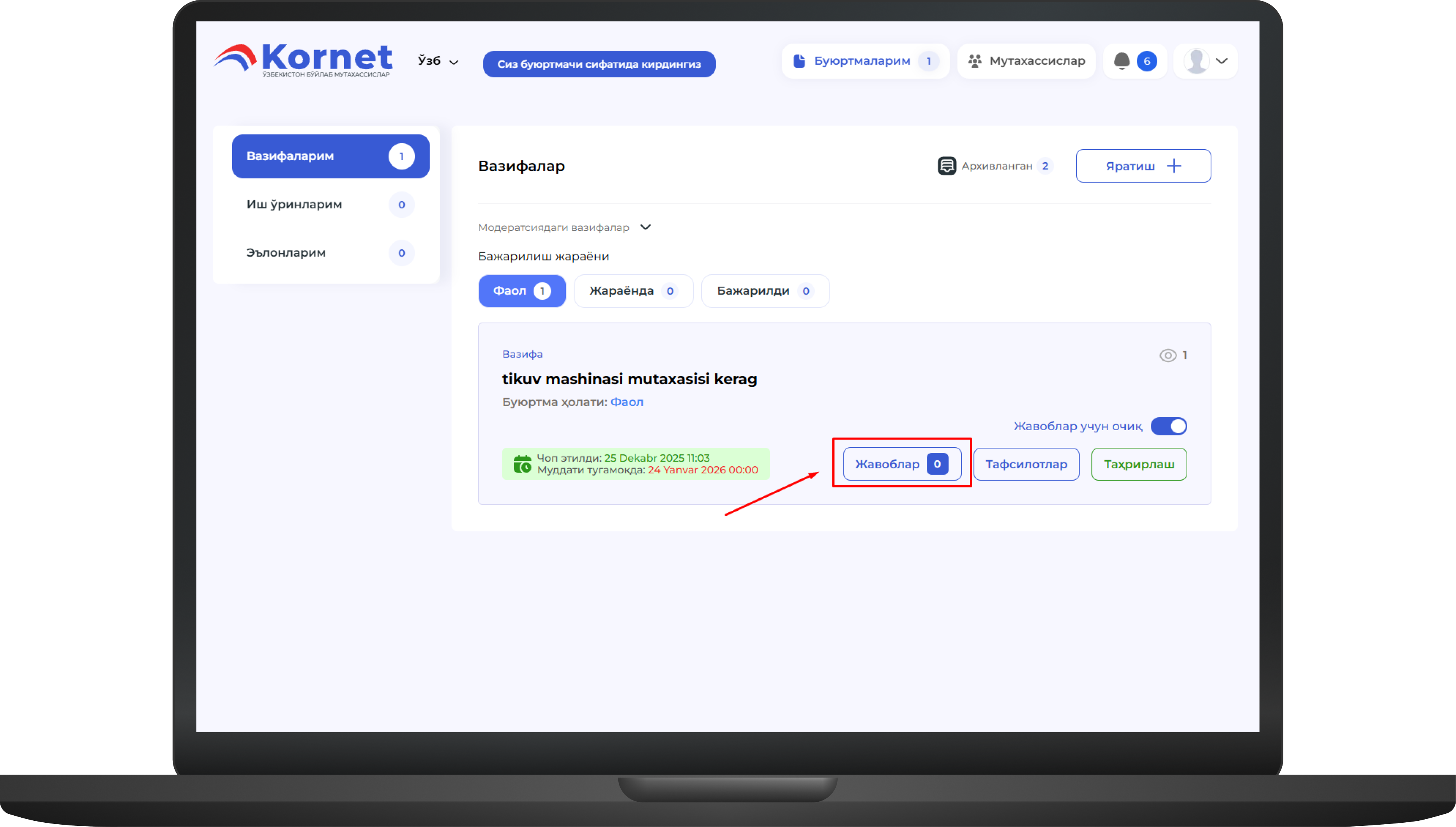Click the Буюртмаларим document icon
Viewport: 1456px width, 827px height.
pos(799,61)
